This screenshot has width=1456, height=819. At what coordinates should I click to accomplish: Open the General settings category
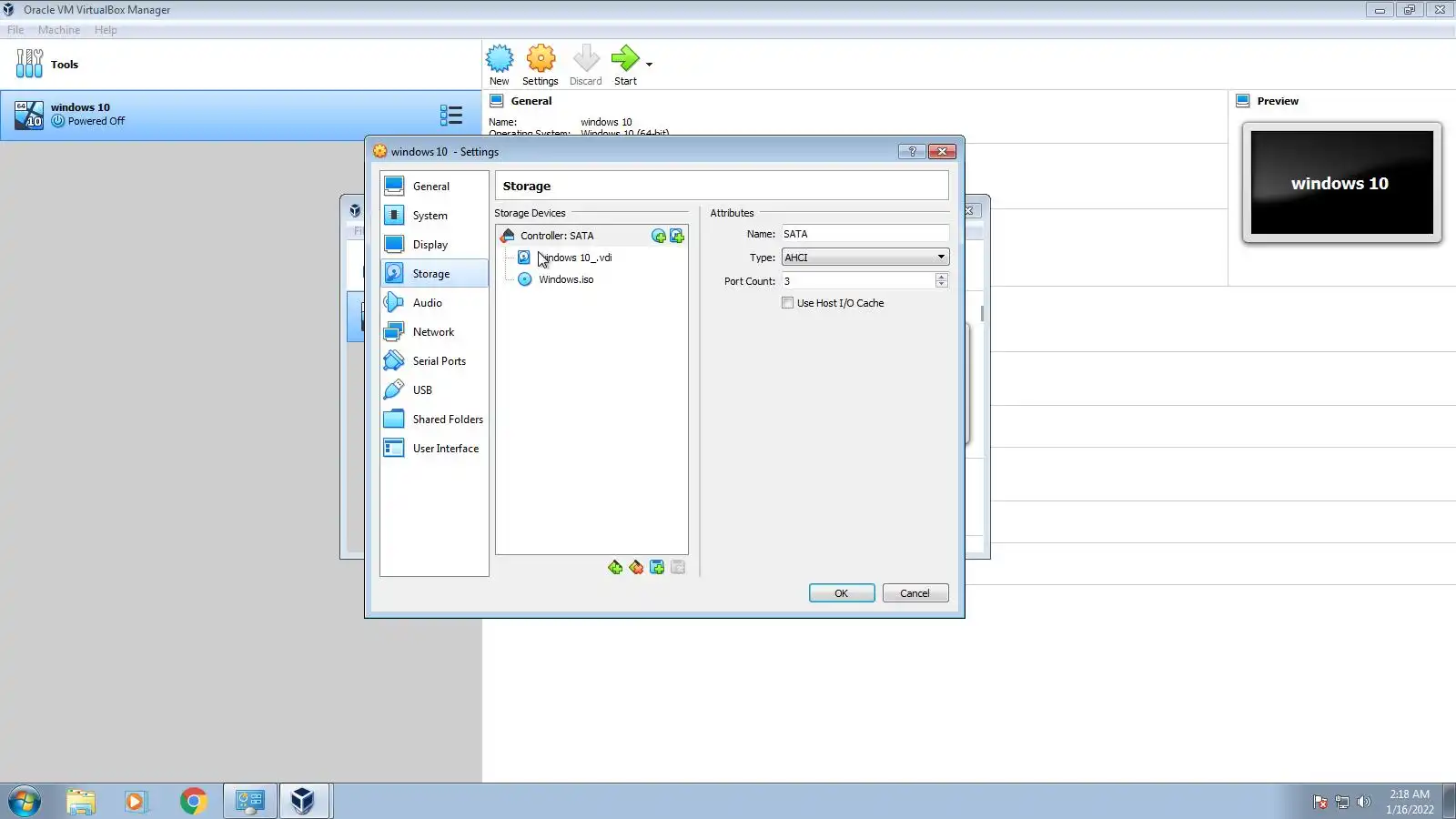coord(434,187)
